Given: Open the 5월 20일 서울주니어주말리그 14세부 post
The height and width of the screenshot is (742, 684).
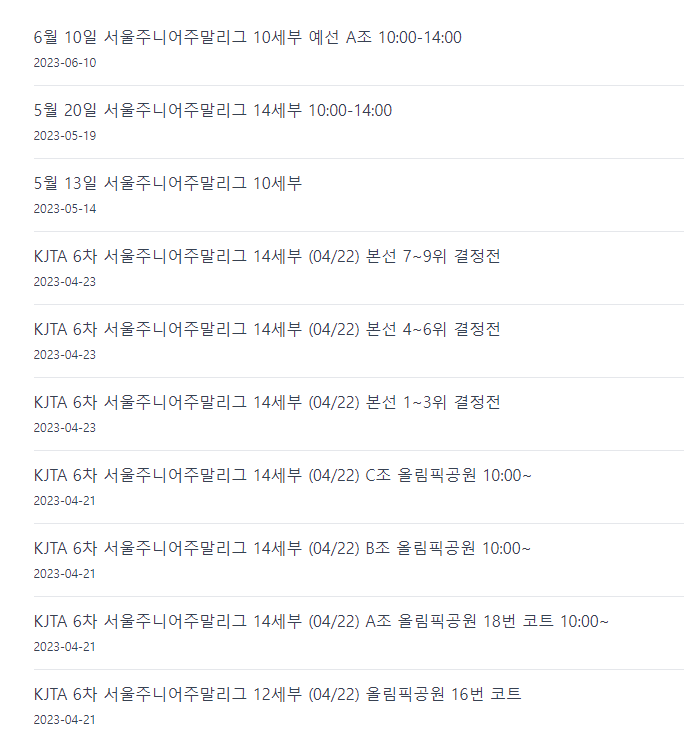Looking at the screenshot, I should pos(213,110).
